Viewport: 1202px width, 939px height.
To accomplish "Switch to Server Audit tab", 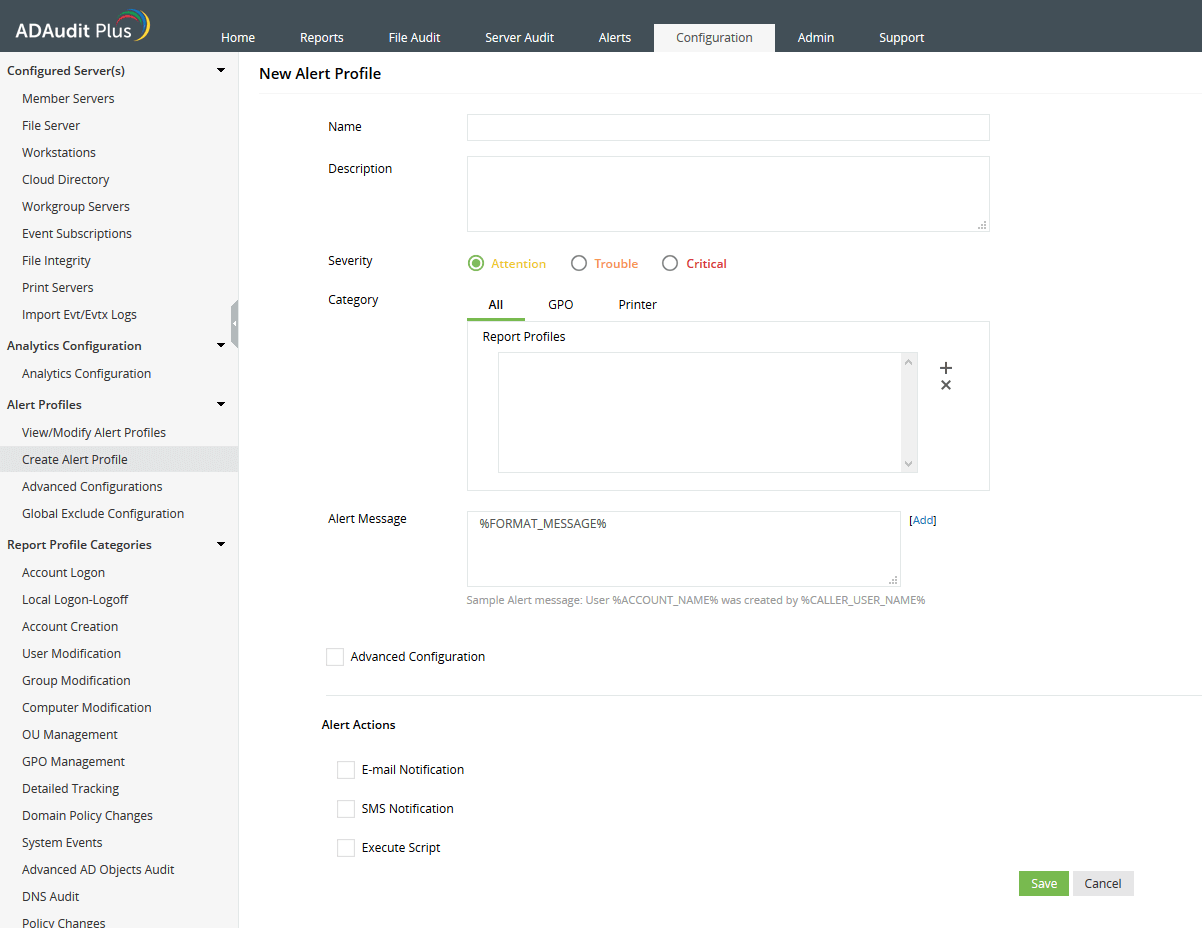I will (520, 38).
